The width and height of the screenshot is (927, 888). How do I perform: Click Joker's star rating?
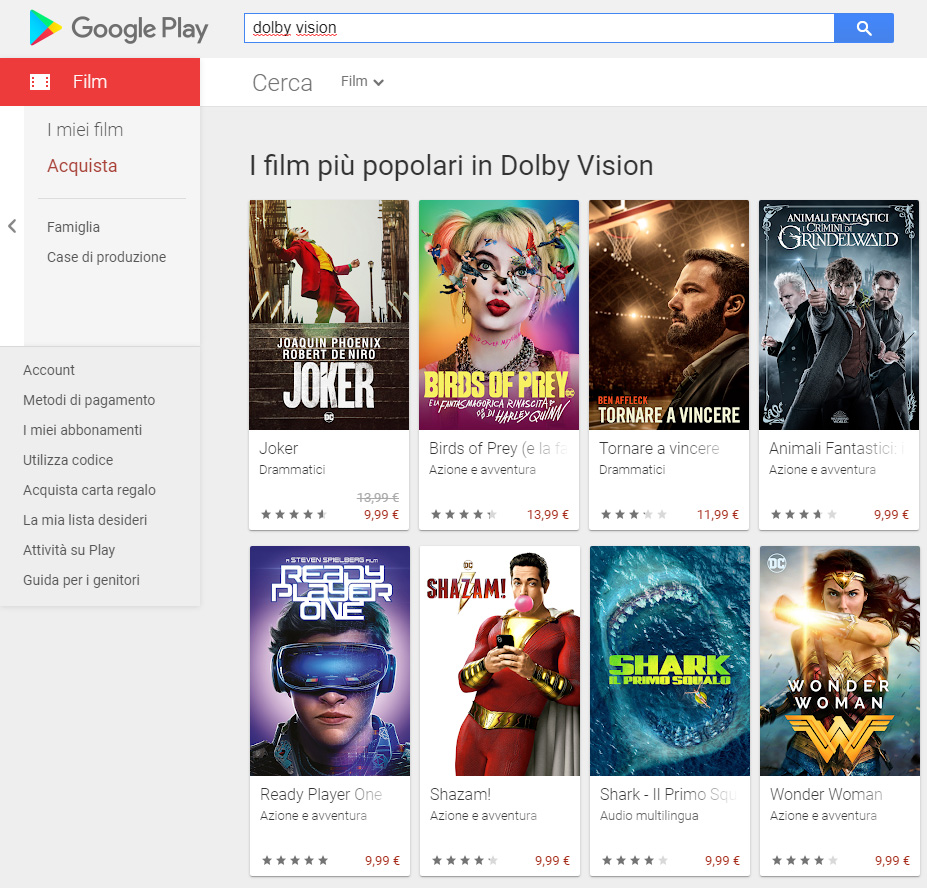(294, 514)
